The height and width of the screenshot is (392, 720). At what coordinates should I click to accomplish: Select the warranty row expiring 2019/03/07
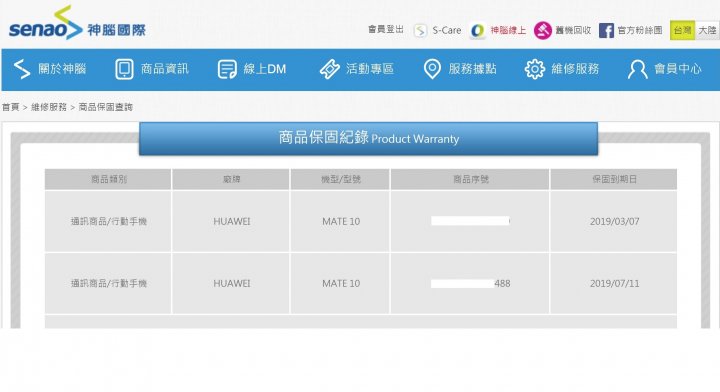360,221
